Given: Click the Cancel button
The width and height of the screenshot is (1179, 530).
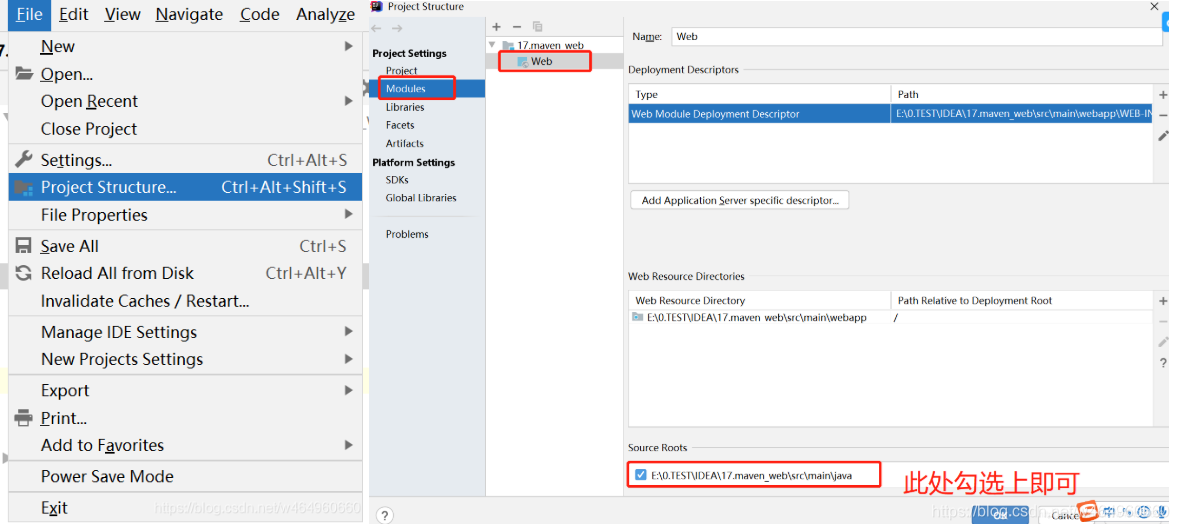Looking at the screenshot, I should point(1064,516).
